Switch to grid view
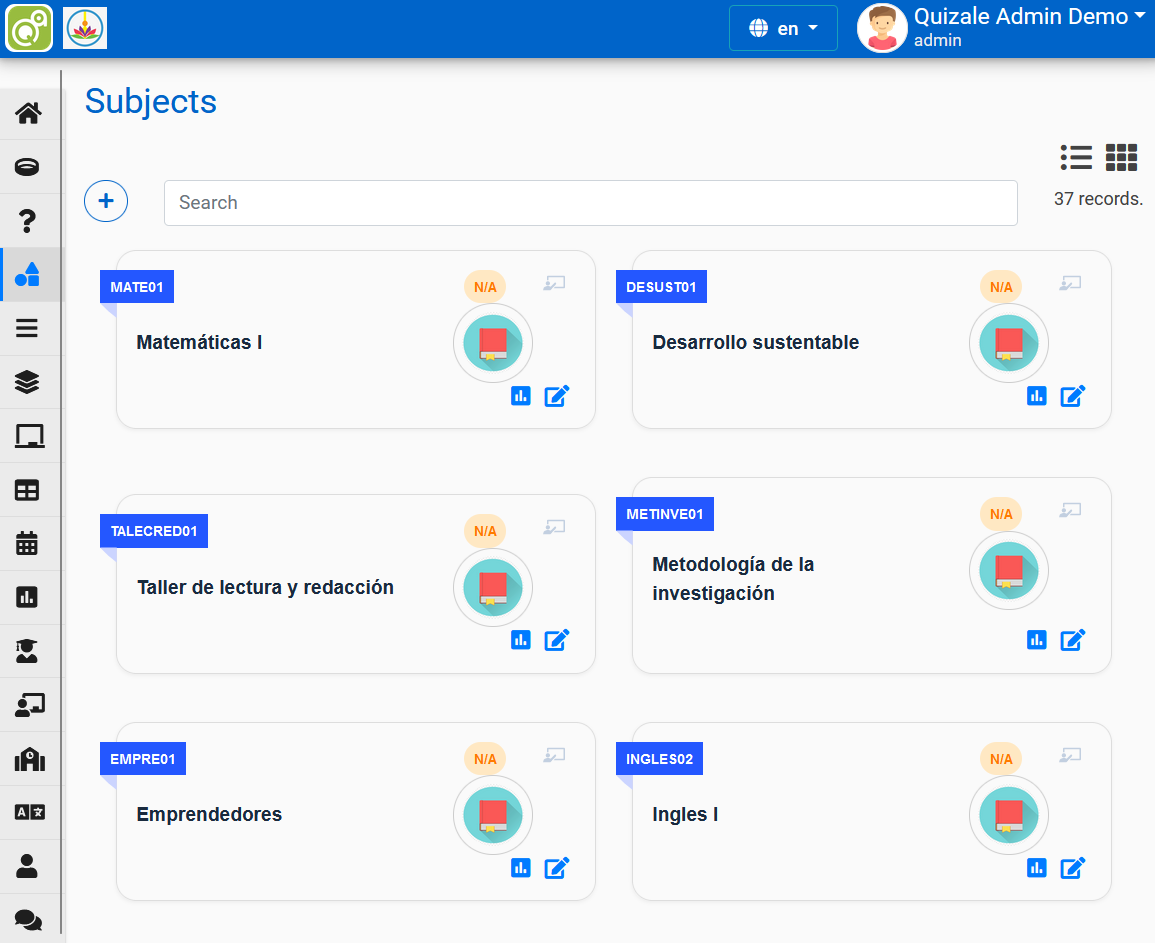This screenshot has width=1155, height=943. pos(1121,157)
